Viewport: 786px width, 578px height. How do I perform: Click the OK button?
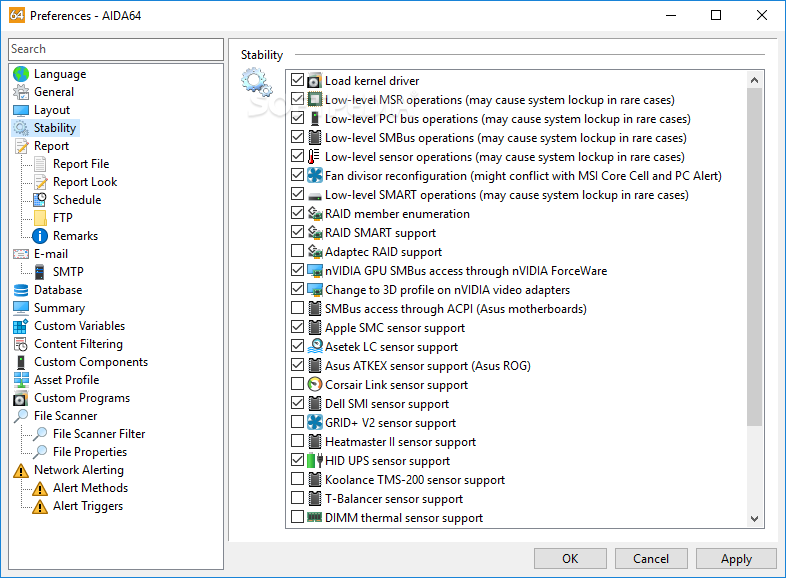tap(570, 558)
